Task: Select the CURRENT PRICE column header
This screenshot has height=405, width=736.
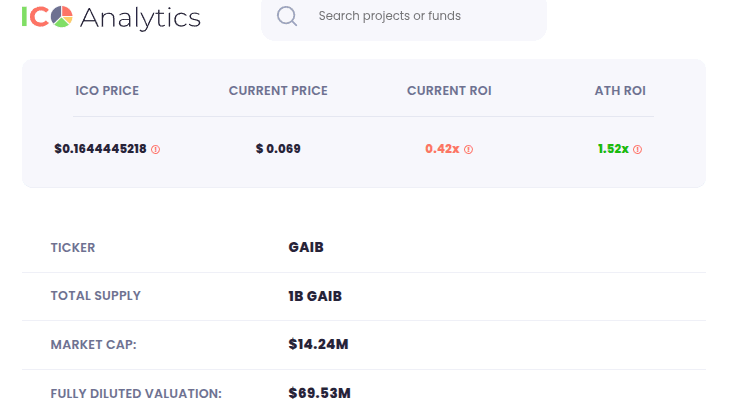Action: pos(278,91)
